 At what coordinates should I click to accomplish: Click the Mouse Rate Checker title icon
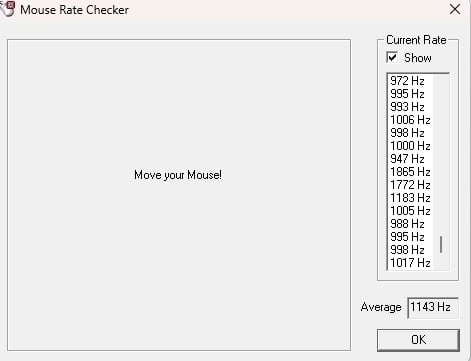pyautogui.click(x=8, y=8)
